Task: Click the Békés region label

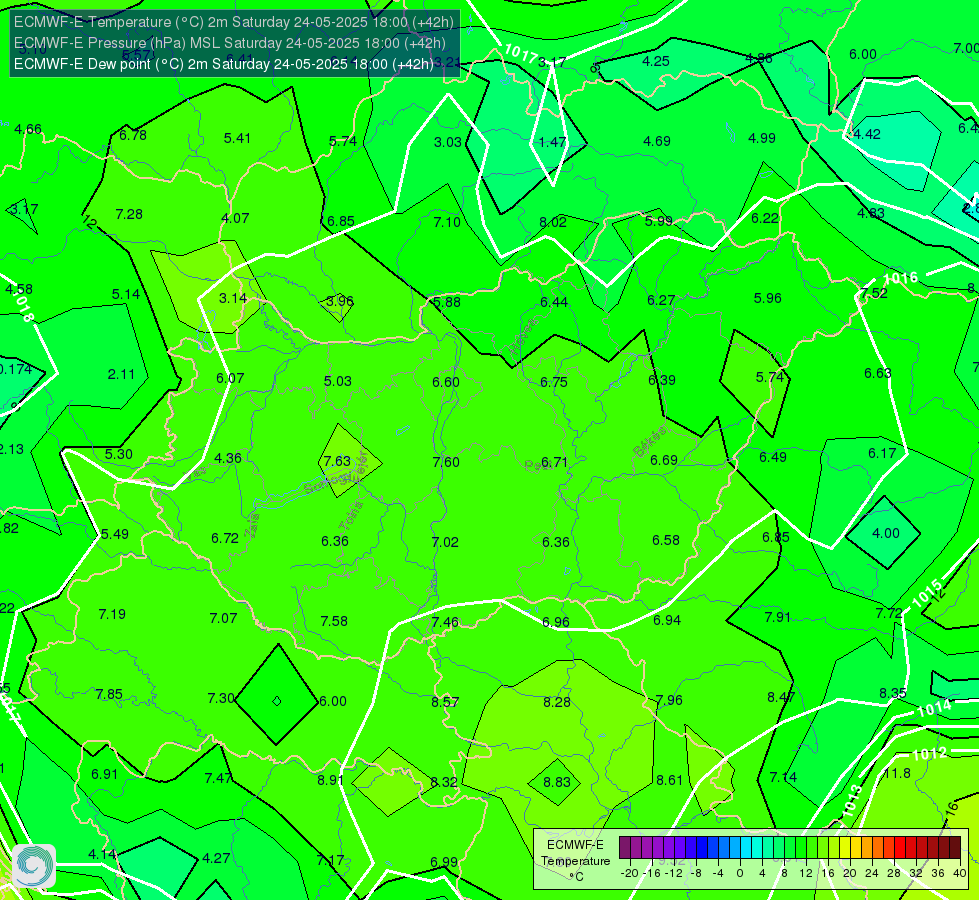Action: 650,441
